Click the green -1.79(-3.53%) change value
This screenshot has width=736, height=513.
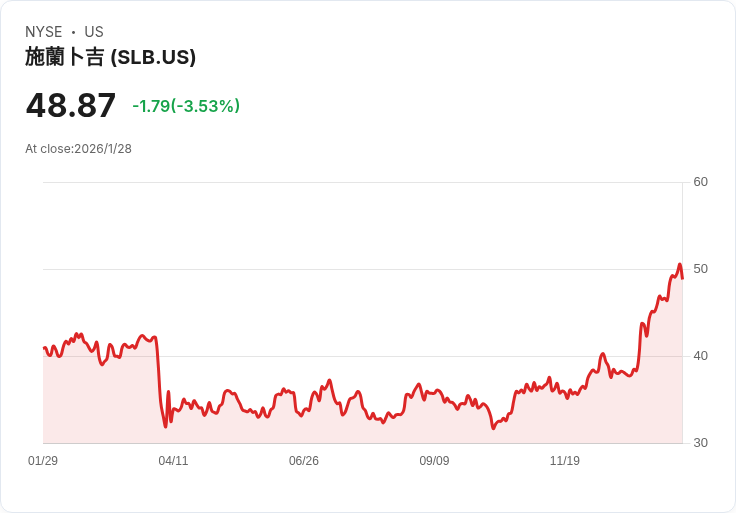pyautogui.click(x=186, y=106)
